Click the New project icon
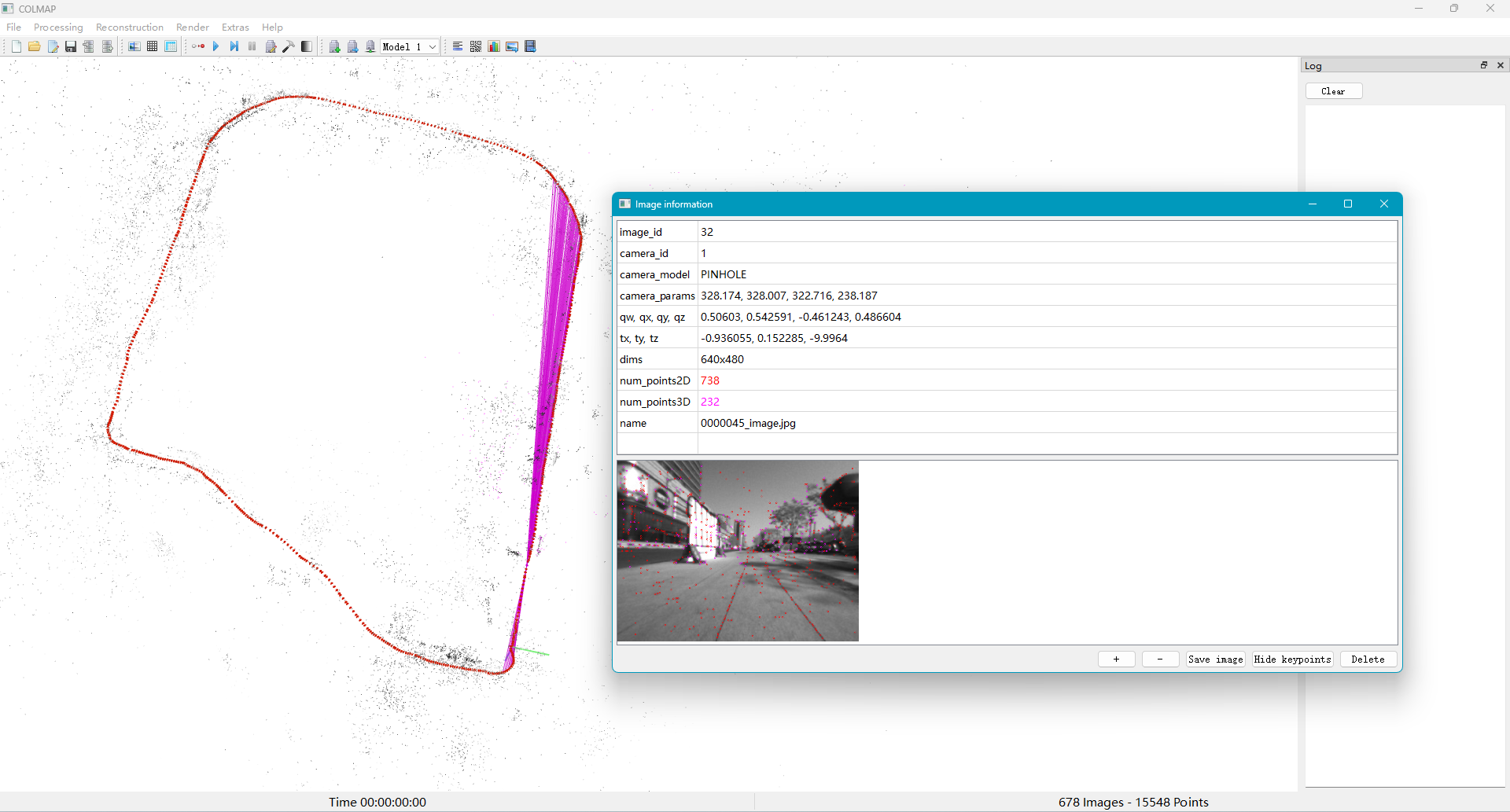 pos(16,46)
